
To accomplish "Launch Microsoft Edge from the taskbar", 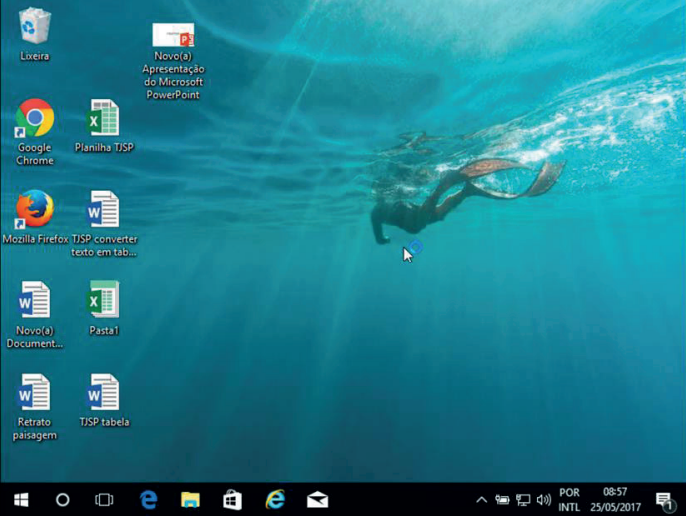I will click(x=149, y=499).
